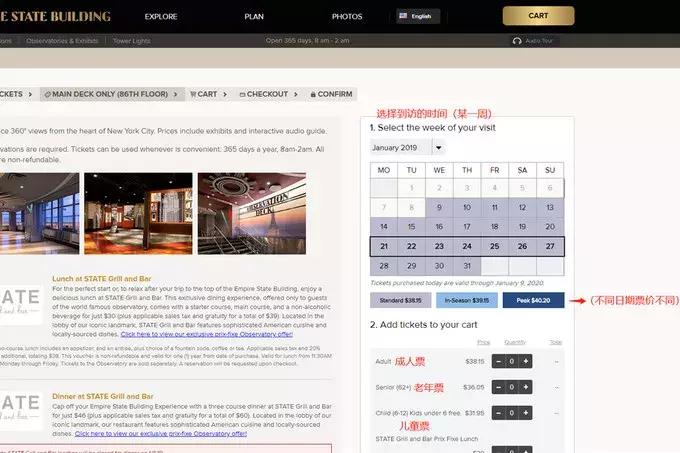680x453 pixels.
Task: Increase Child (6-12) ticket quantity
Action: coord(526,413)
